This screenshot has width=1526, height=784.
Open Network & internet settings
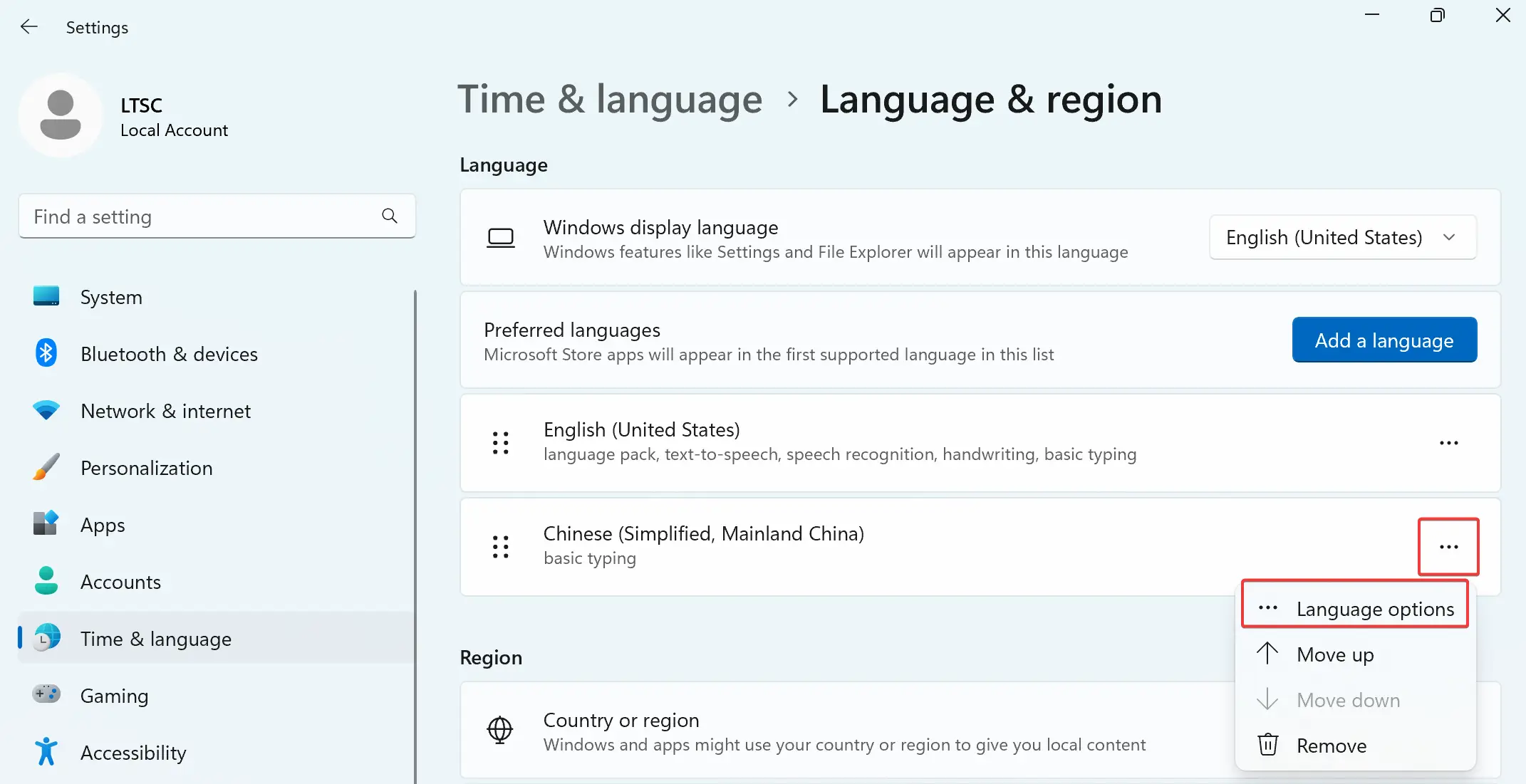165,411
